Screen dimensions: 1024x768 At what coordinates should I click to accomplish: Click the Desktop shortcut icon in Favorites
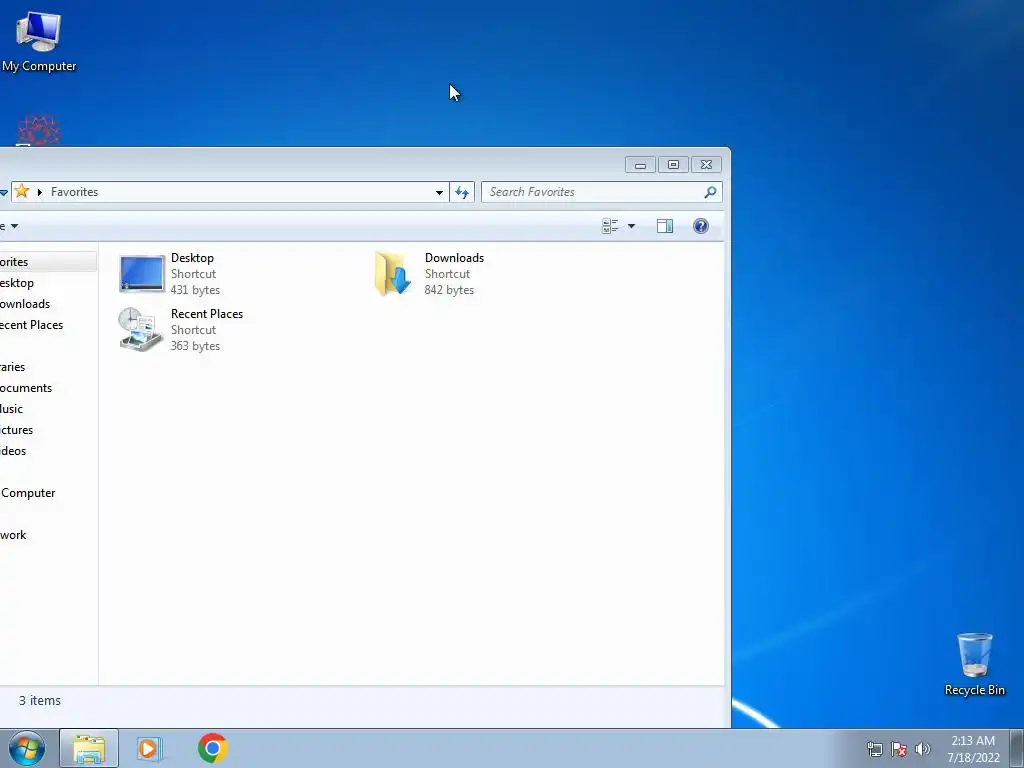pyautogui.click(x=142, y=274)
